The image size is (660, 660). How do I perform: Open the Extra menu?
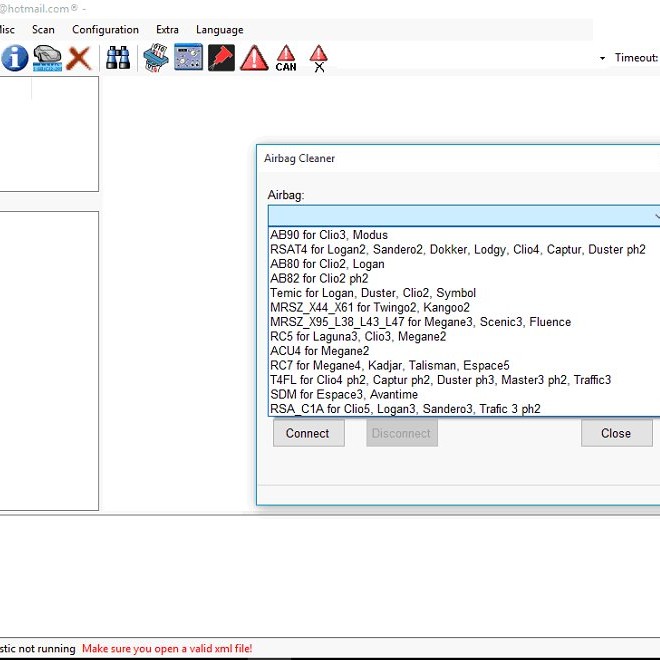pyautogui.click(x=167, y=30)
